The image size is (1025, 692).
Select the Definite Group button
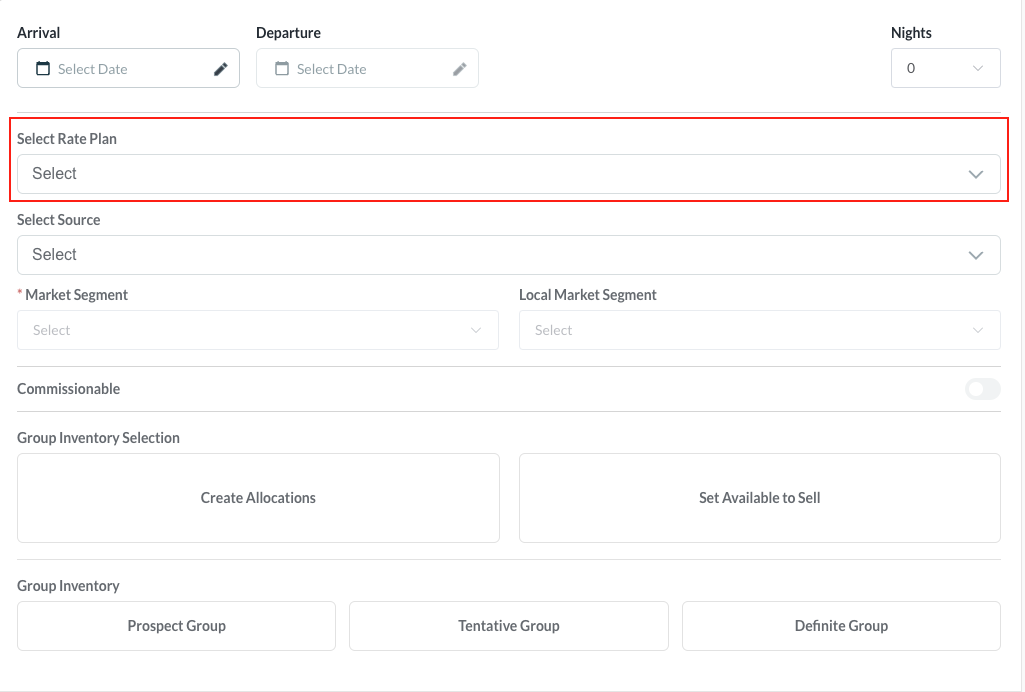click(841, 626)
